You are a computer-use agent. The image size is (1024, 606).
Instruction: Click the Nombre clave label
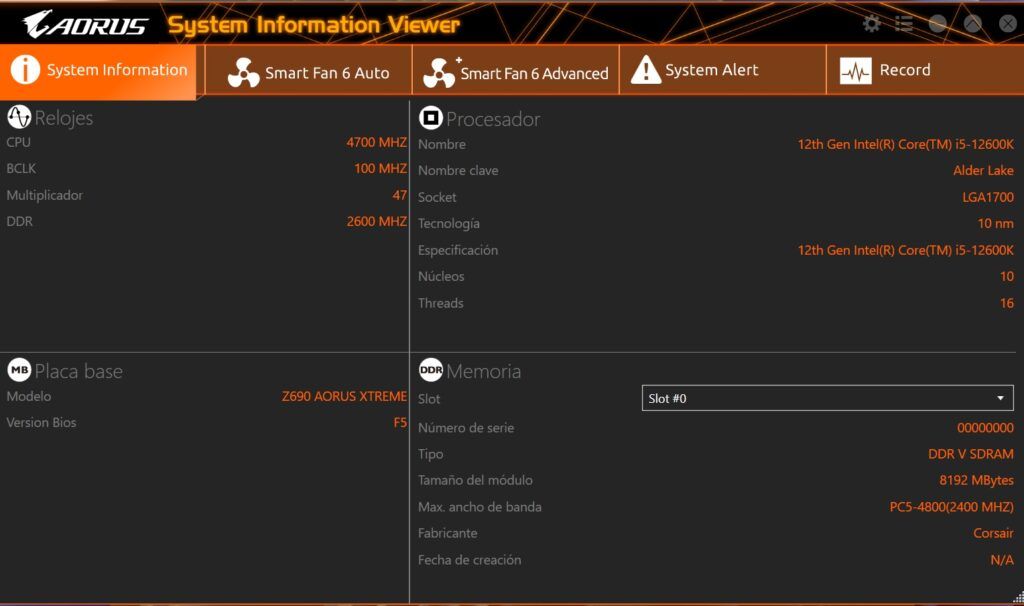click(x=458, y=170)
